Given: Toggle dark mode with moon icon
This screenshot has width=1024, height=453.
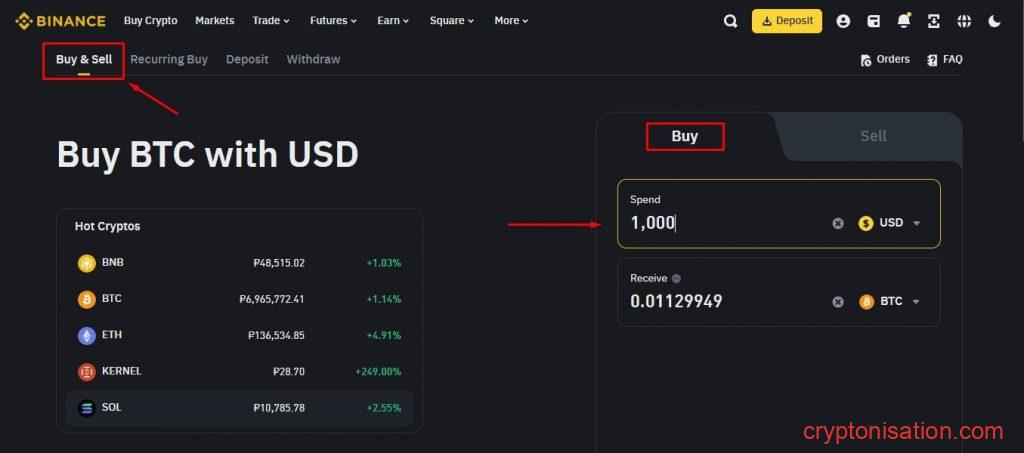Looking at the screenshot, I should (994, 21).
